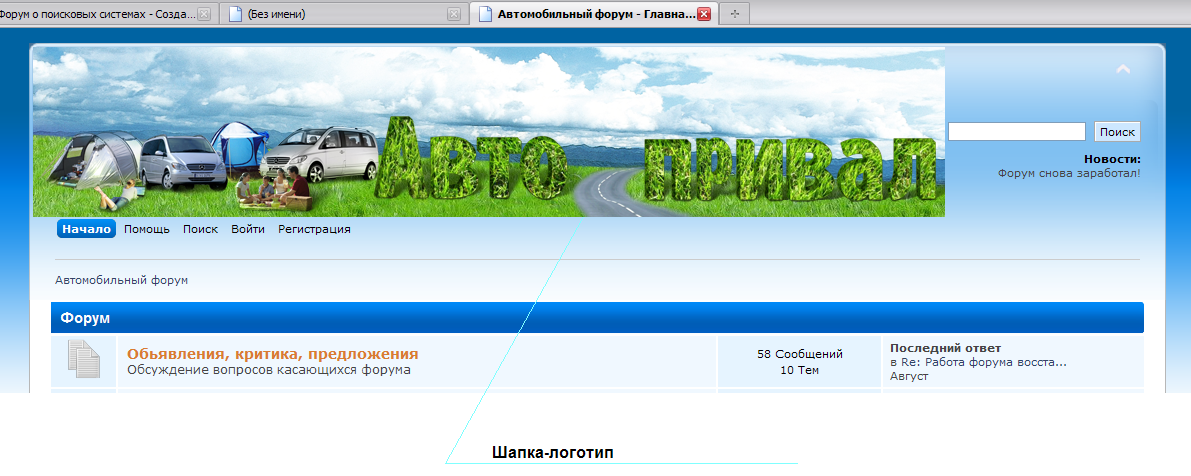Click the Обсуждение вопросов касающихся форума description
Screen dimensions: 1191x476
[269, 370]
